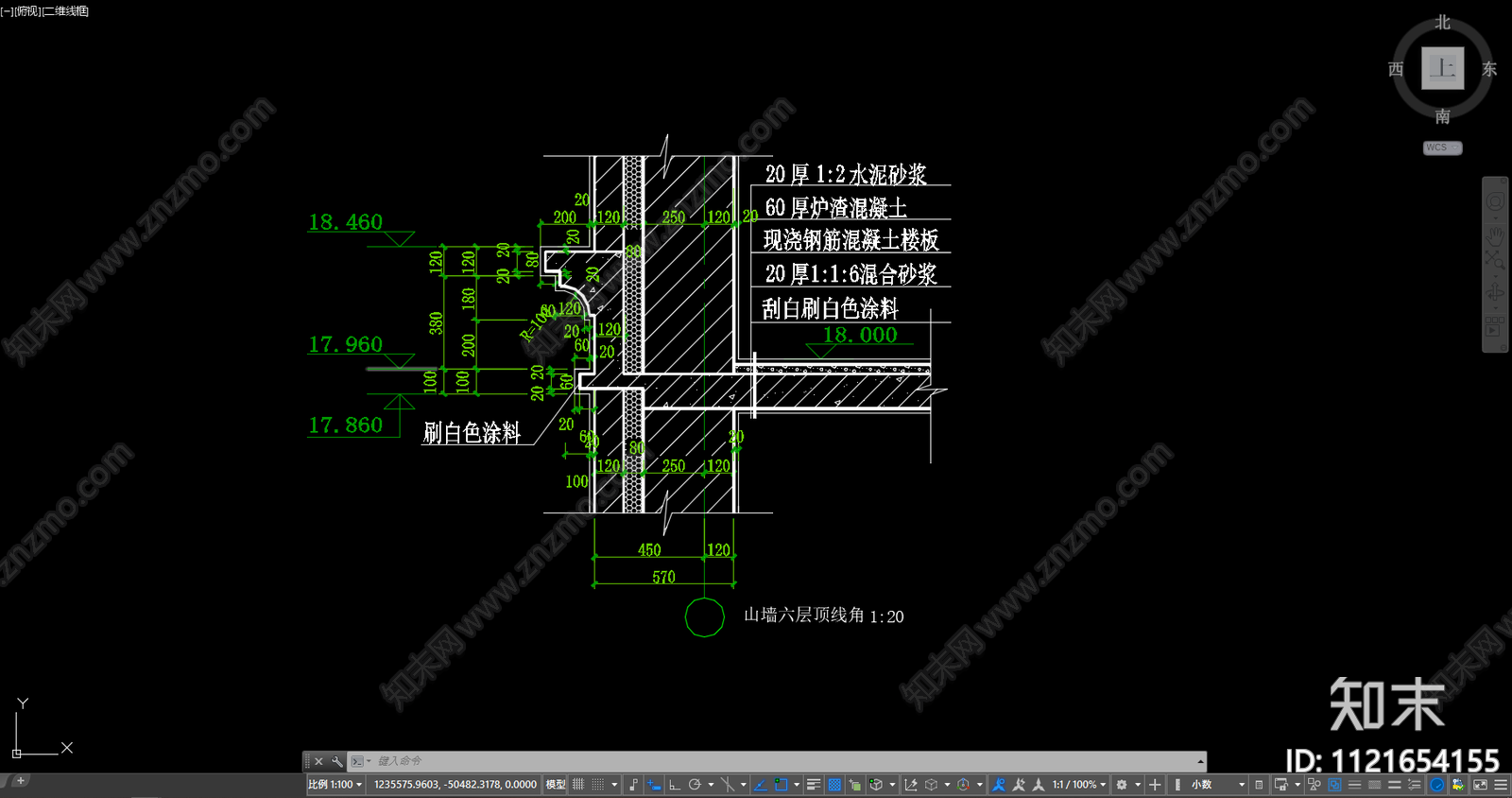The width and height of the screenshot is (1512, 798).
Task: Close the command line with X button
Action: 318,761
